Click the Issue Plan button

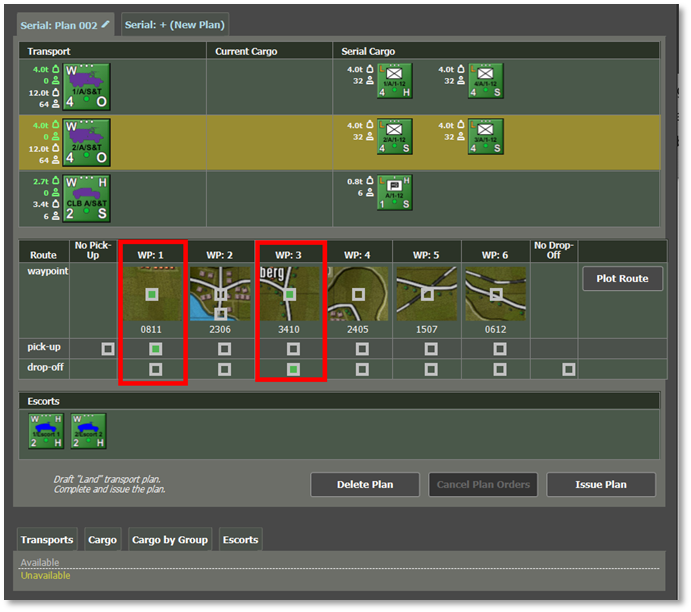pos(601,484)
